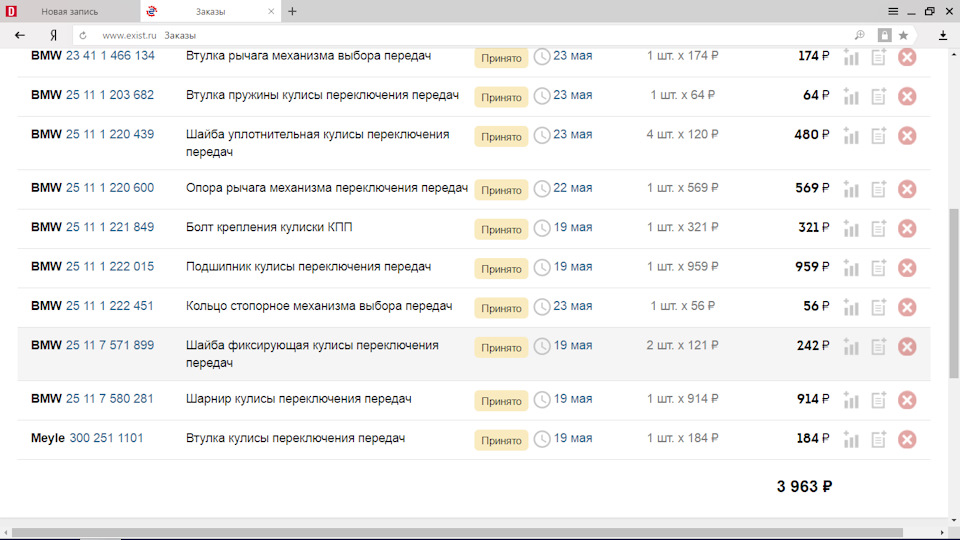Open part number 25 11 1 203 682 link

tap(110, 95)
